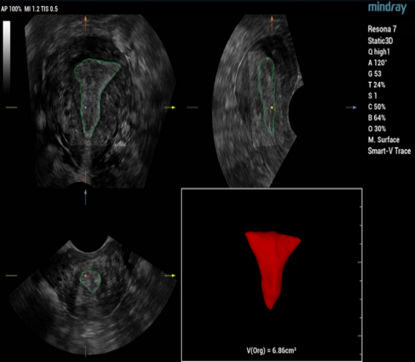Click the mindray logo
Image resolution: width=415 pixels, height=362 pixels.
(387, 7)
